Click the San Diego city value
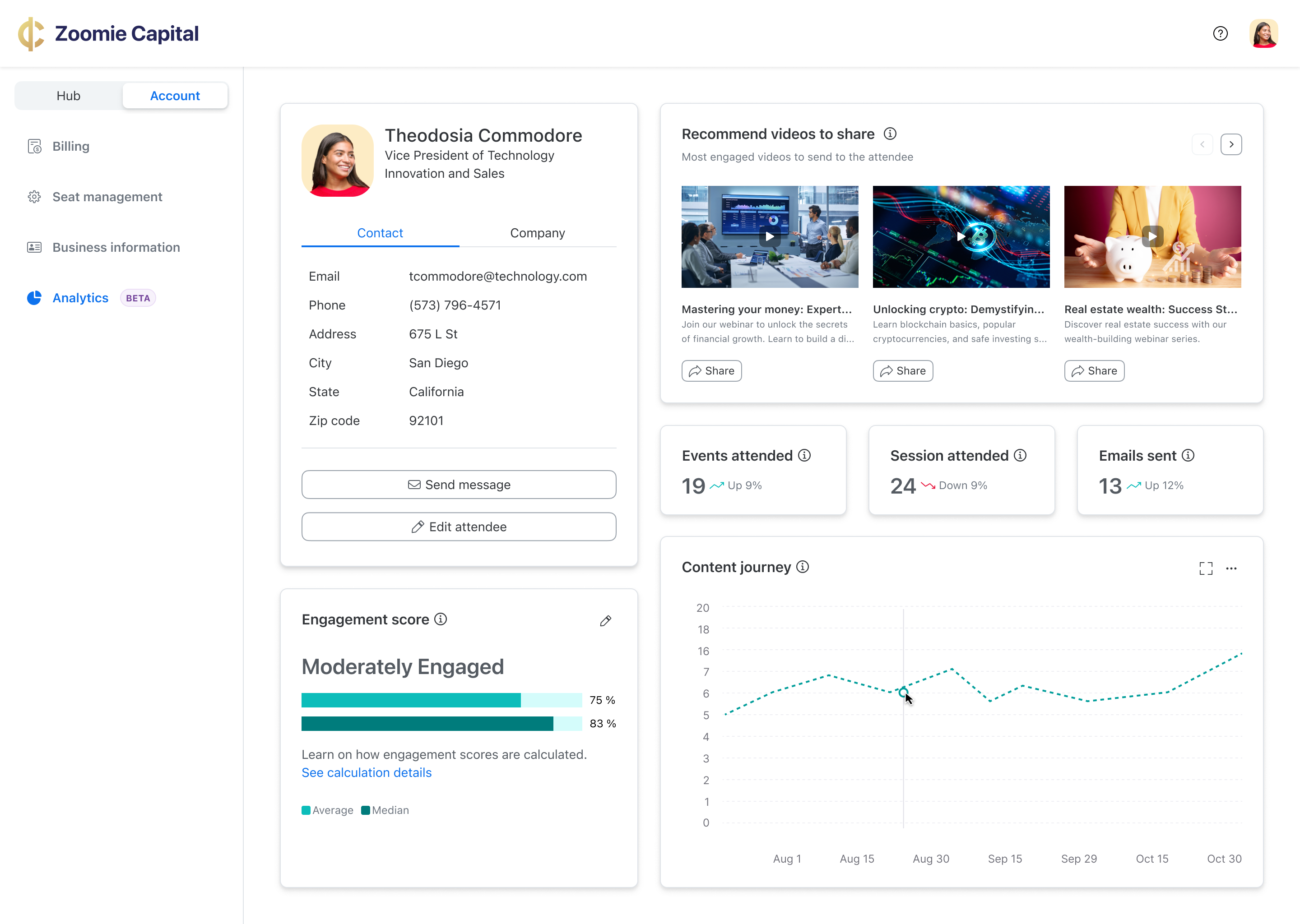This screenshot has height=924, width=1300. 438,363
